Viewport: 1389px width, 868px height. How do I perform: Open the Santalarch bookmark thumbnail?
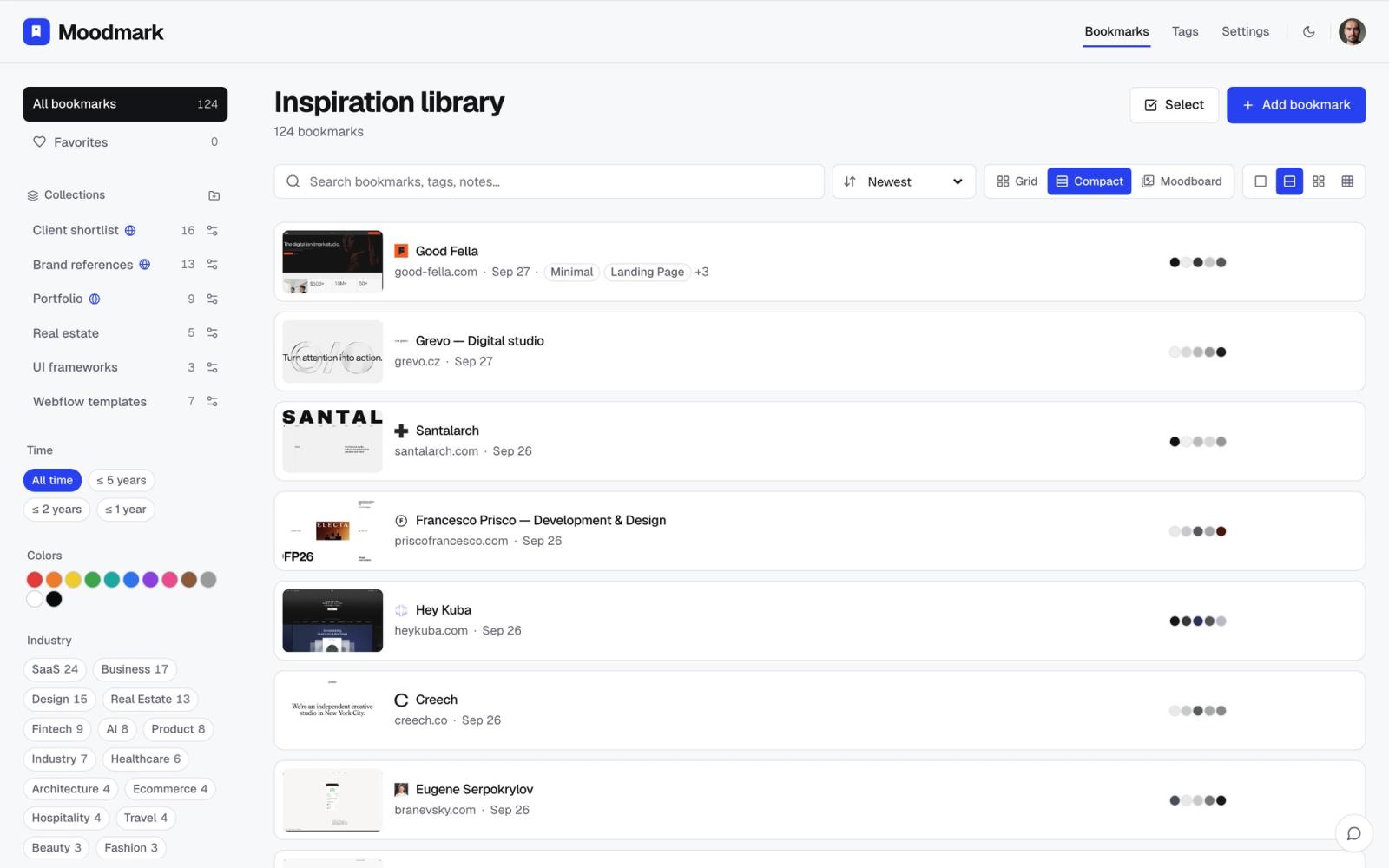332,441
